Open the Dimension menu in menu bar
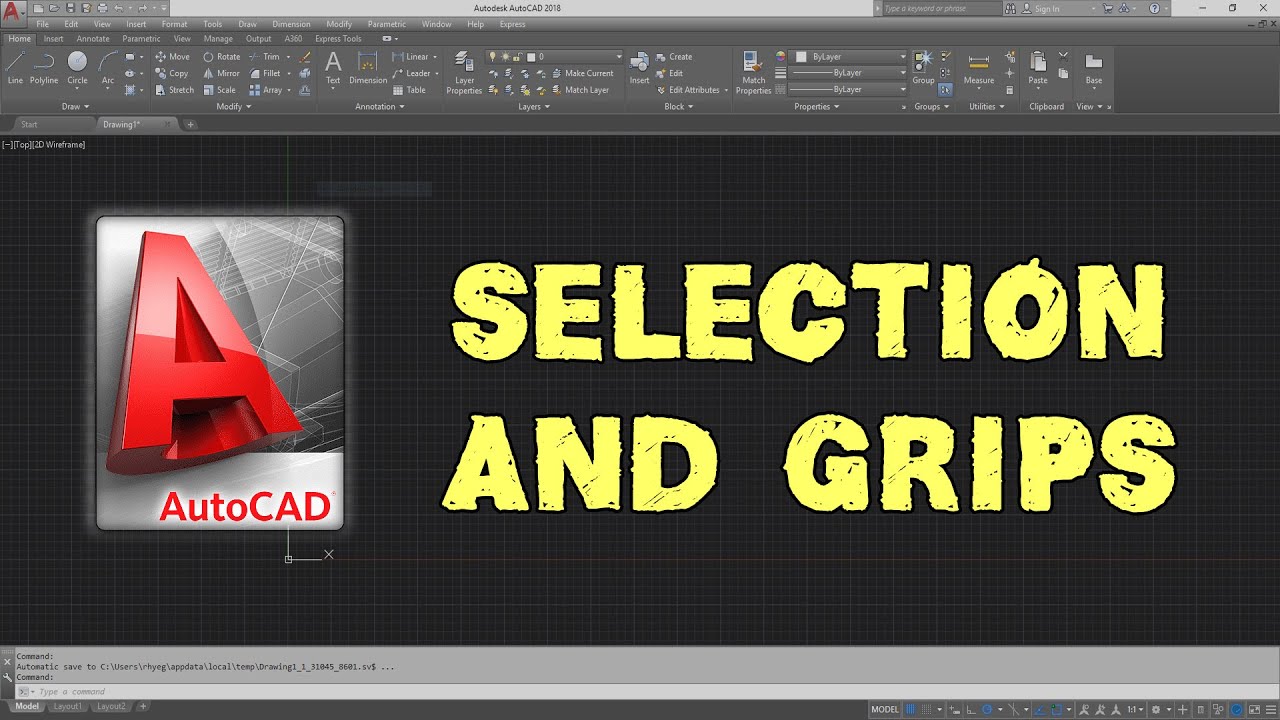 [291, 24]
